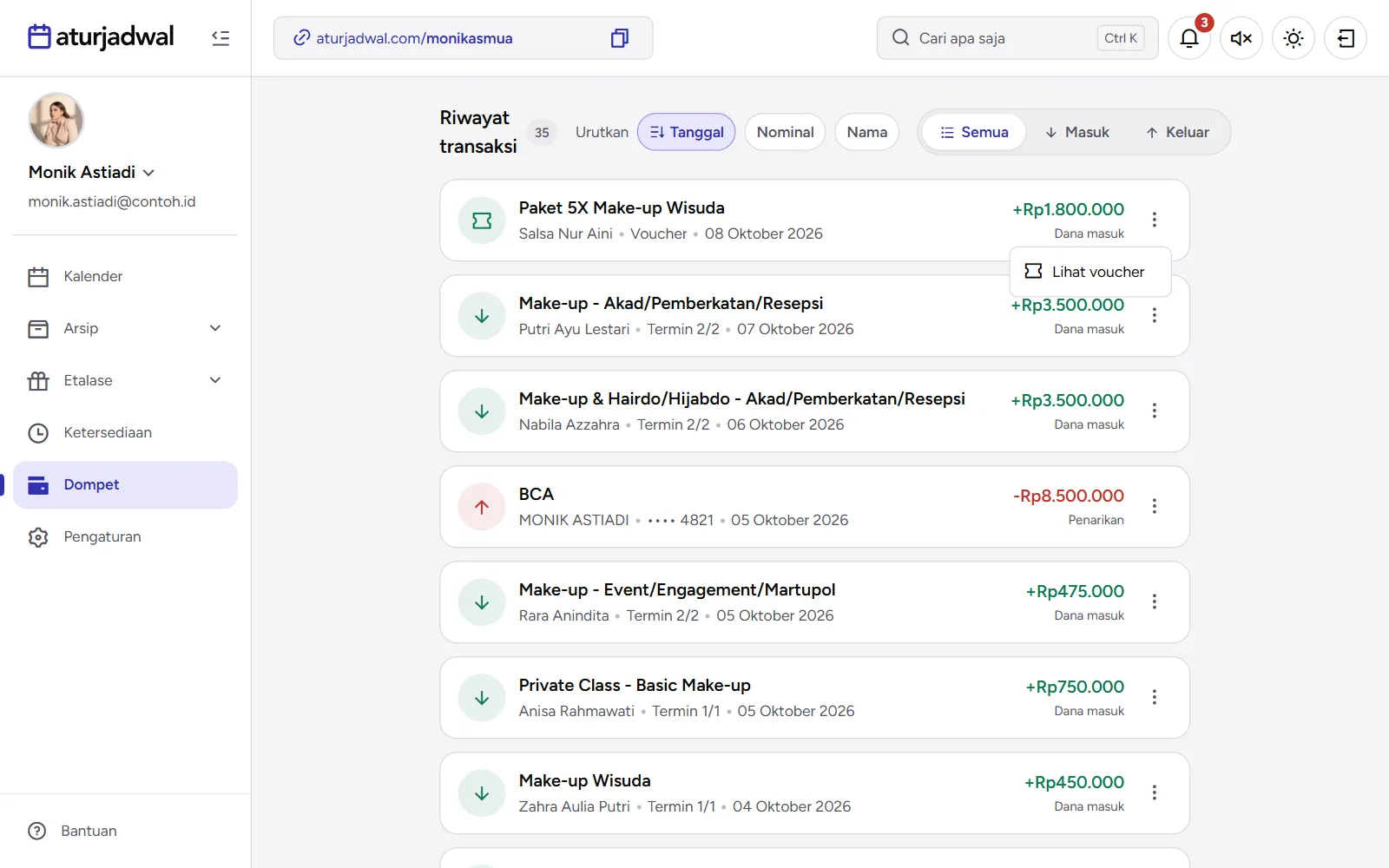1389x868 pixels.
Task: Sort transactions by Nama
Action: 866,132
